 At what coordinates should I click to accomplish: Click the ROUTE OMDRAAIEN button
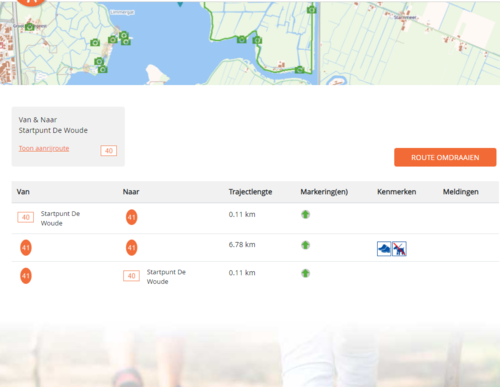pyautogui.click(x=445, y=157)
